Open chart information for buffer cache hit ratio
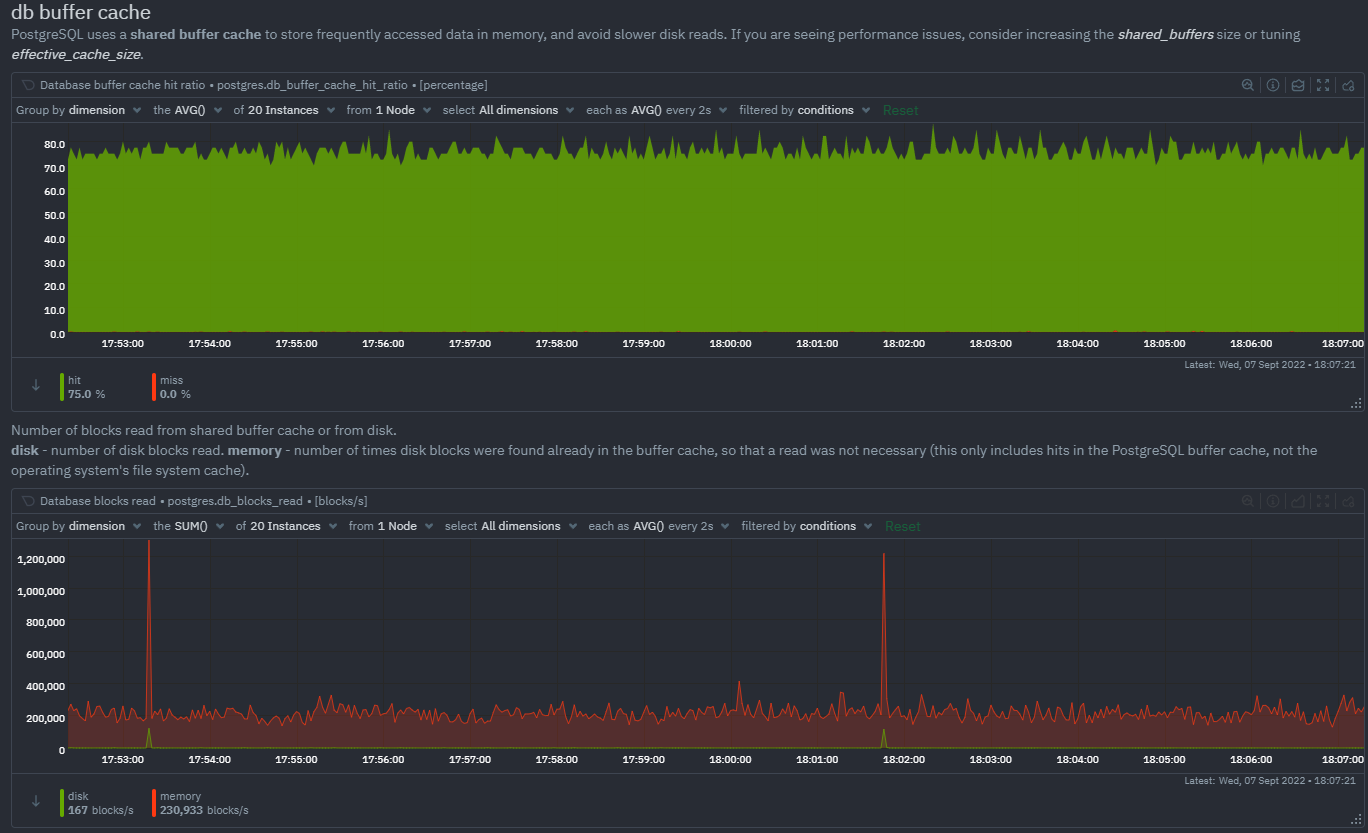Image resolution: width=1368 pixels, height=833 pixels. 1272,85
